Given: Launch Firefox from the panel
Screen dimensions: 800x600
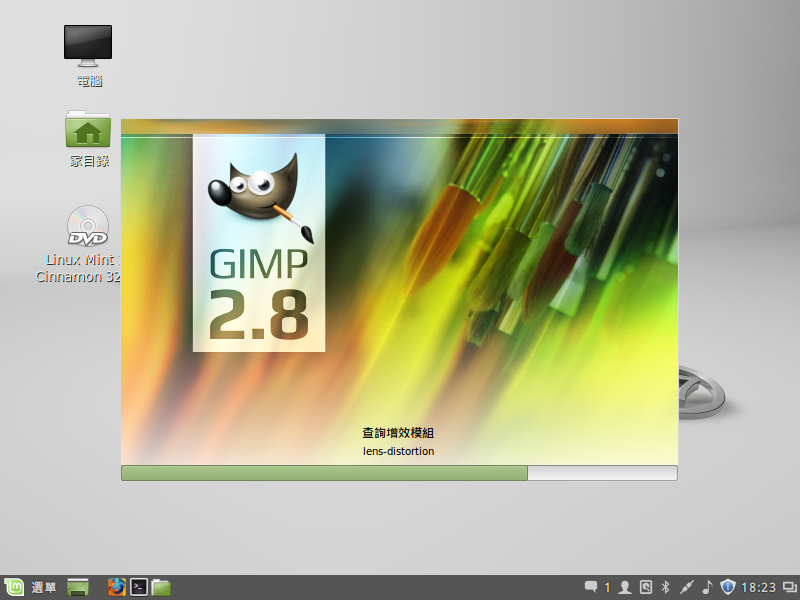Looking at the screenshot, I should (117, 587).
